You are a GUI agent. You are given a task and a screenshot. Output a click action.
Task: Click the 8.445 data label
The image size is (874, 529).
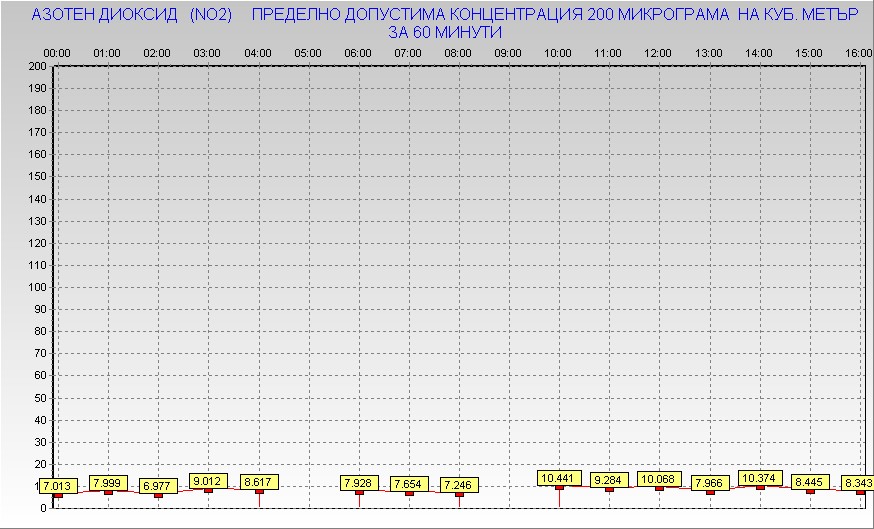point(809,482)
